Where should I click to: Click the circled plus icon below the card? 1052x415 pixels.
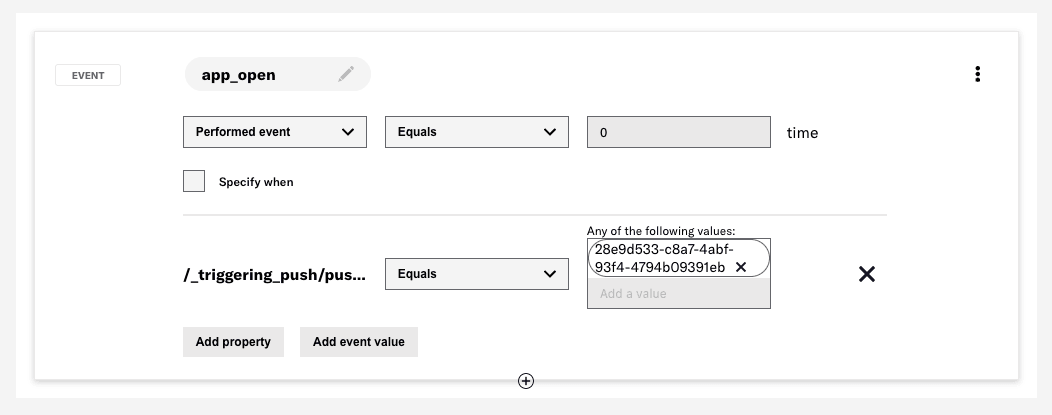(x=526, y=381)
